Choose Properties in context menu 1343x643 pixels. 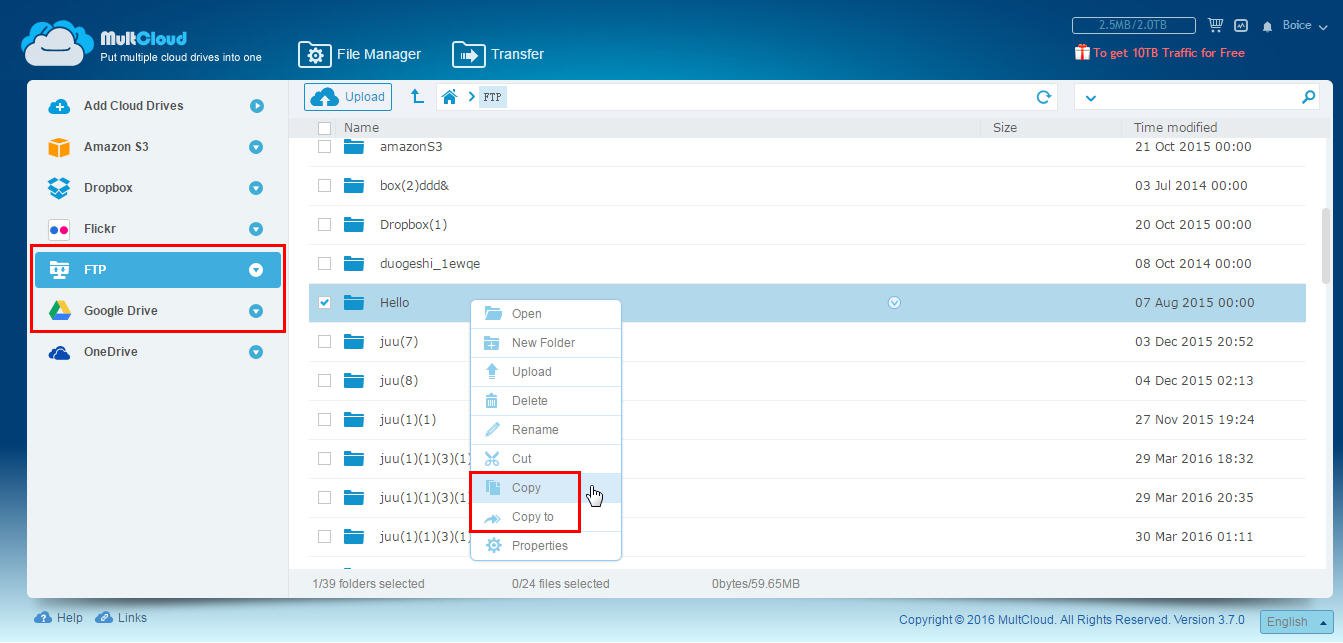[546, 546]
